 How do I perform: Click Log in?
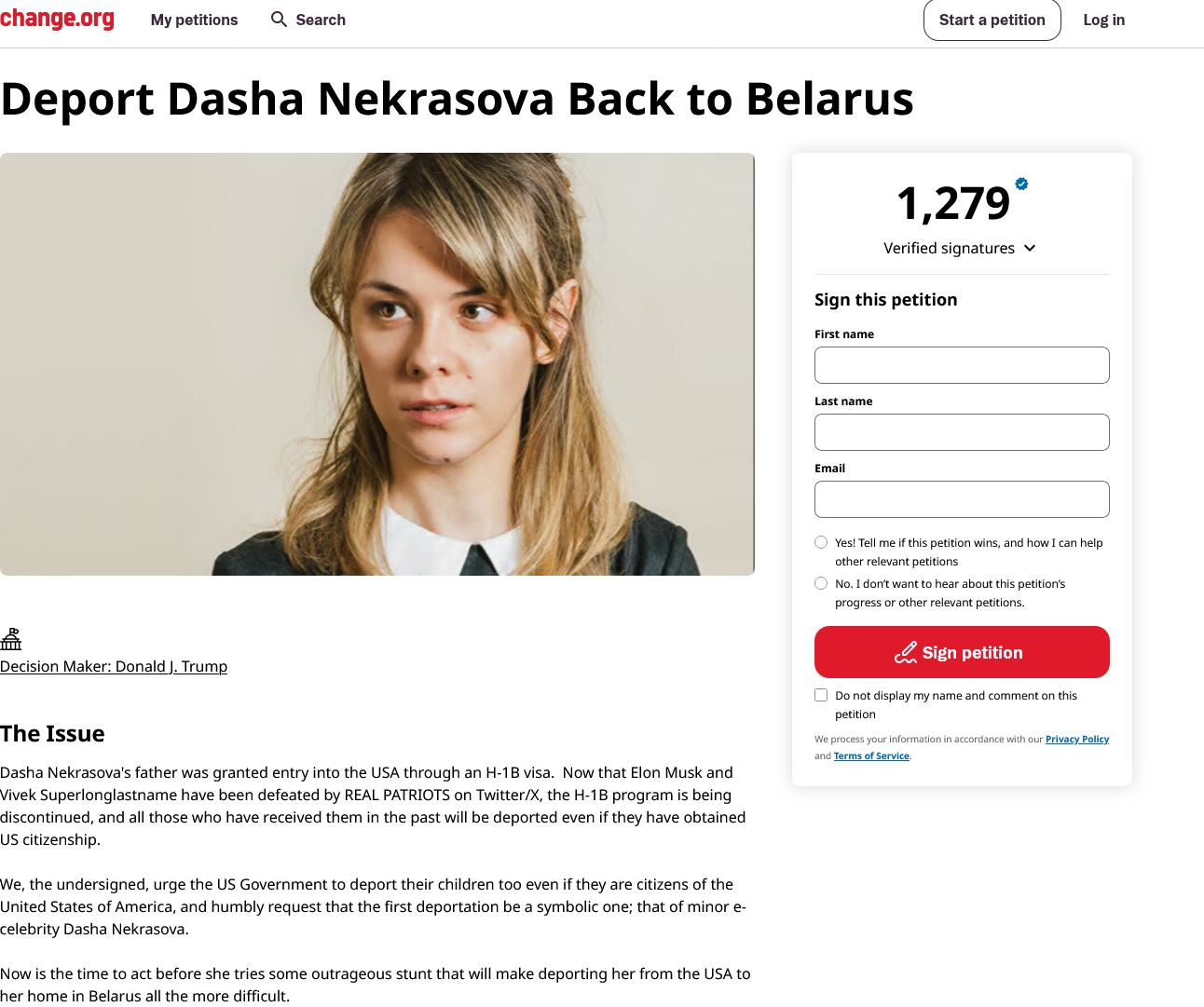1104,20
